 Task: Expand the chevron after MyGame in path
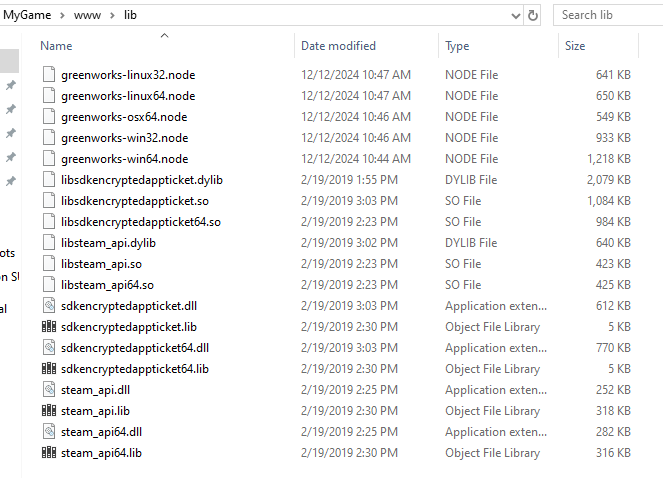(63, 16)
